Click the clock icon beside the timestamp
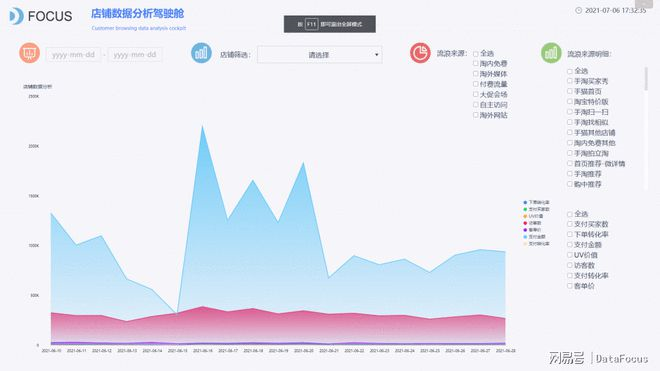 pos(579,11)
